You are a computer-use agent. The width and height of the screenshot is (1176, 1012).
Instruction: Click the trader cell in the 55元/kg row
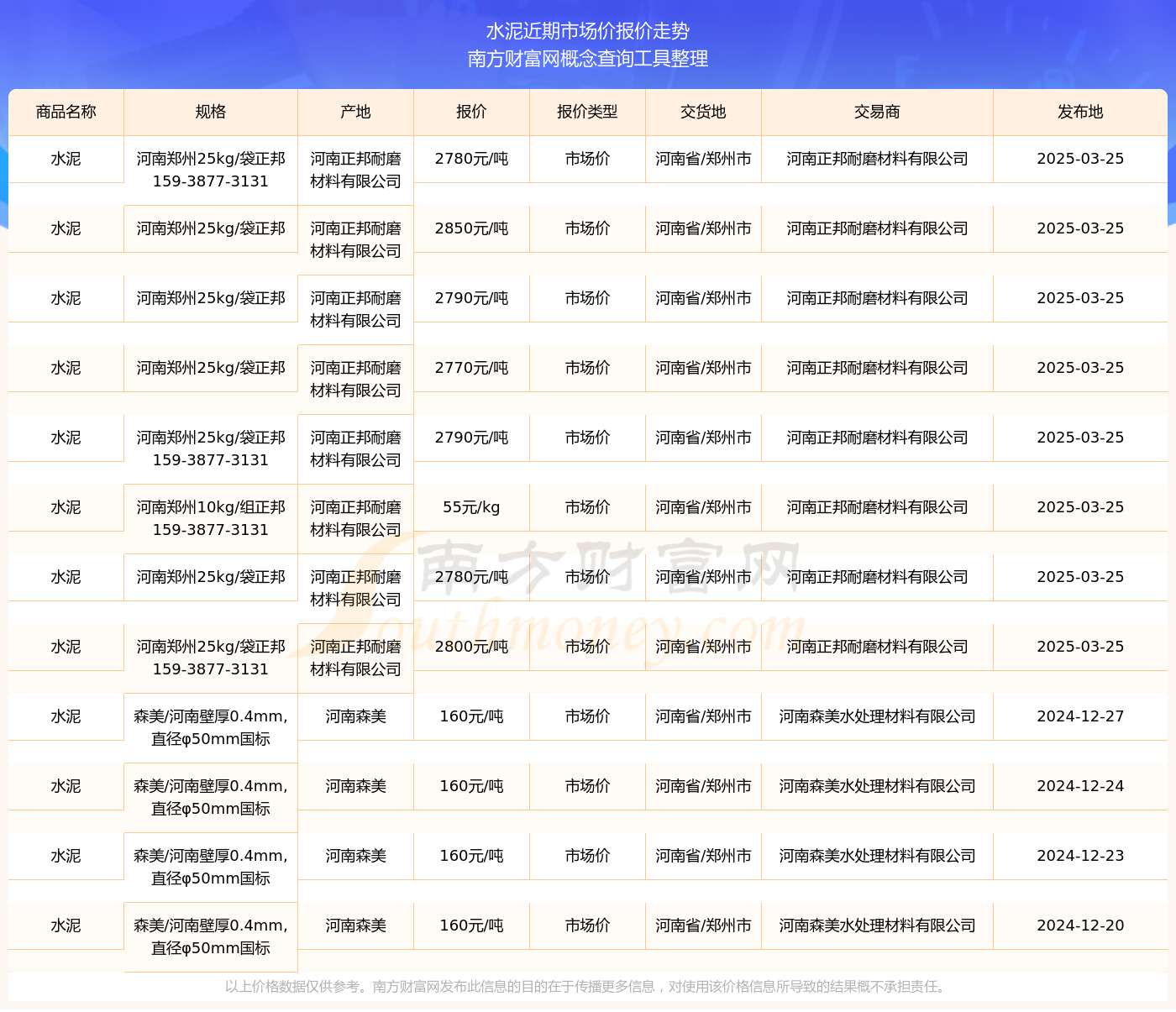pos(877,507)
